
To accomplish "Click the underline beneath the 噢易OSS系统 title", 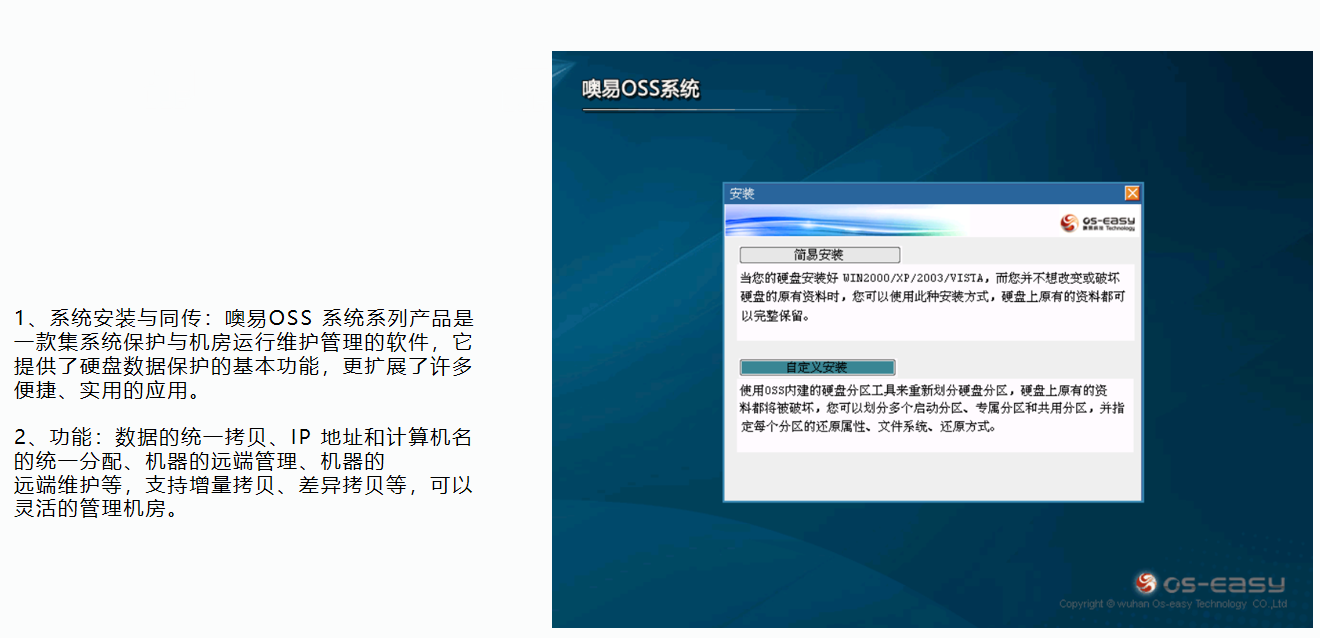I will click(700, 110).
